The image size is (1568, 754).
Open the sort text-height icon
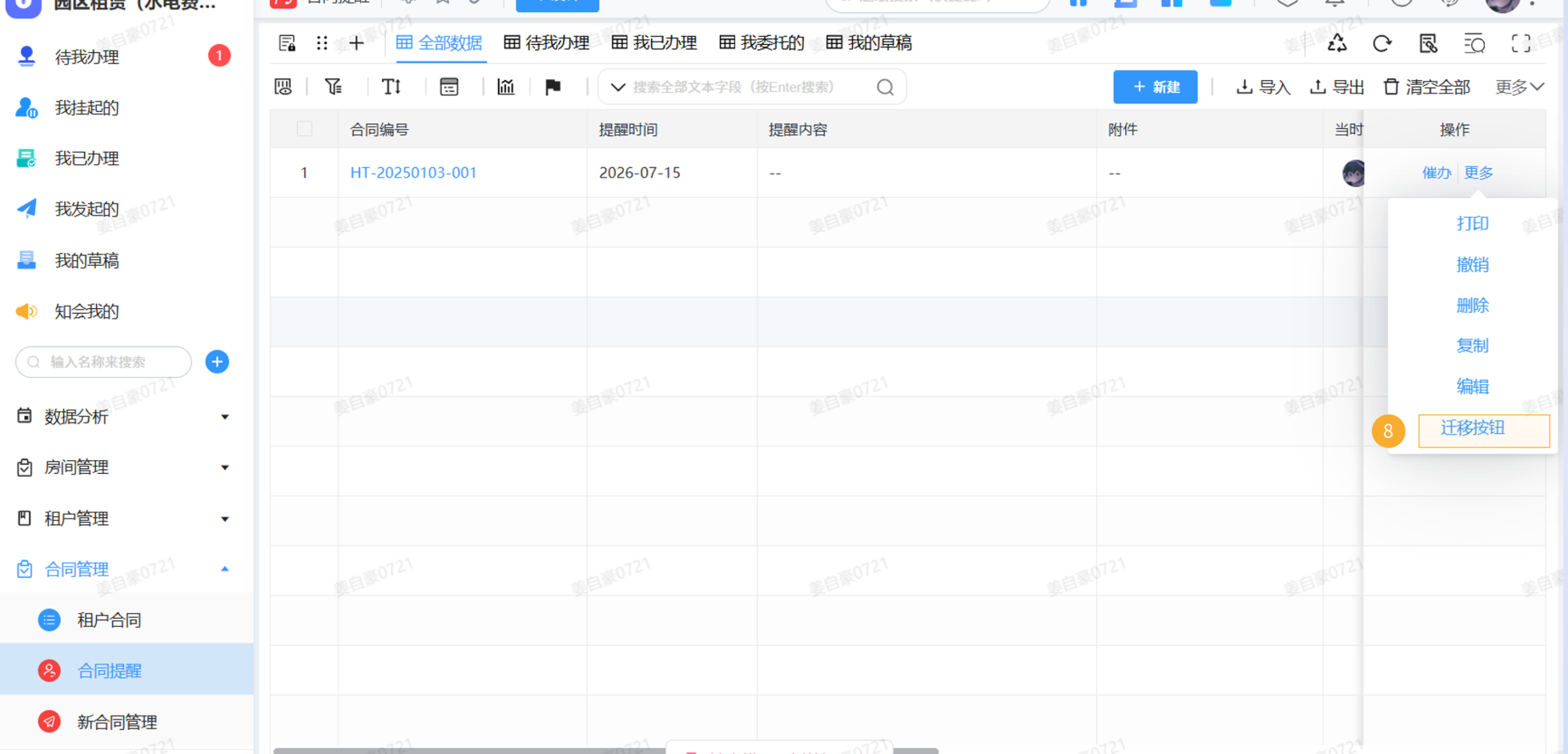click(x=392, y=86)
